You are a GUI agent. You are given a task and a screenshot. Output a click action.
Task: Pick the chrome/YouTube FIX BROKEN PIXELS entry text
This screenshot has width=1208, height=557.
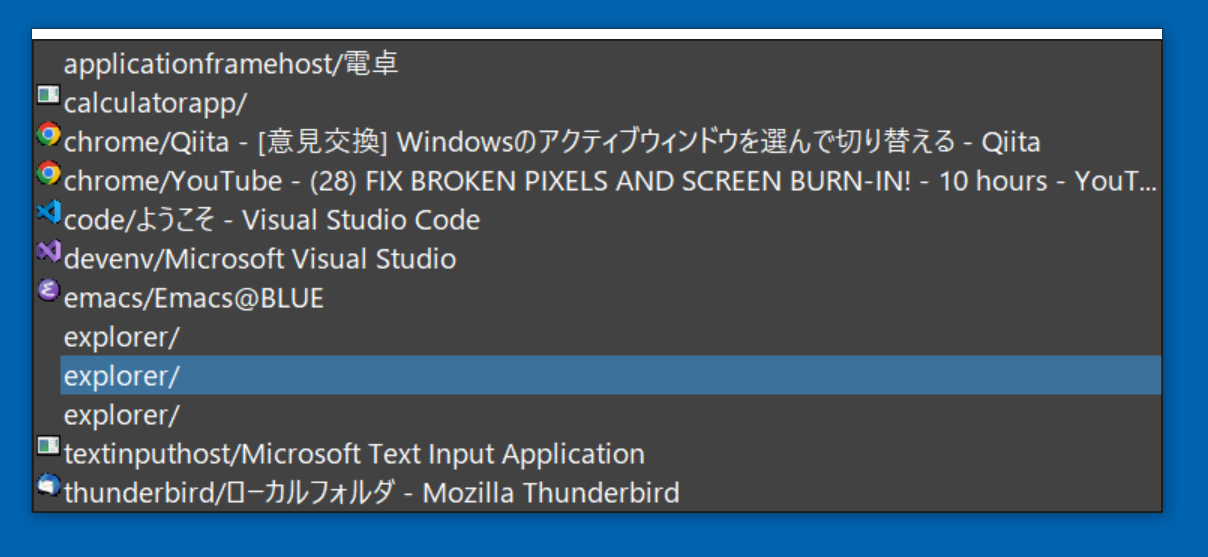coord(610,181)
